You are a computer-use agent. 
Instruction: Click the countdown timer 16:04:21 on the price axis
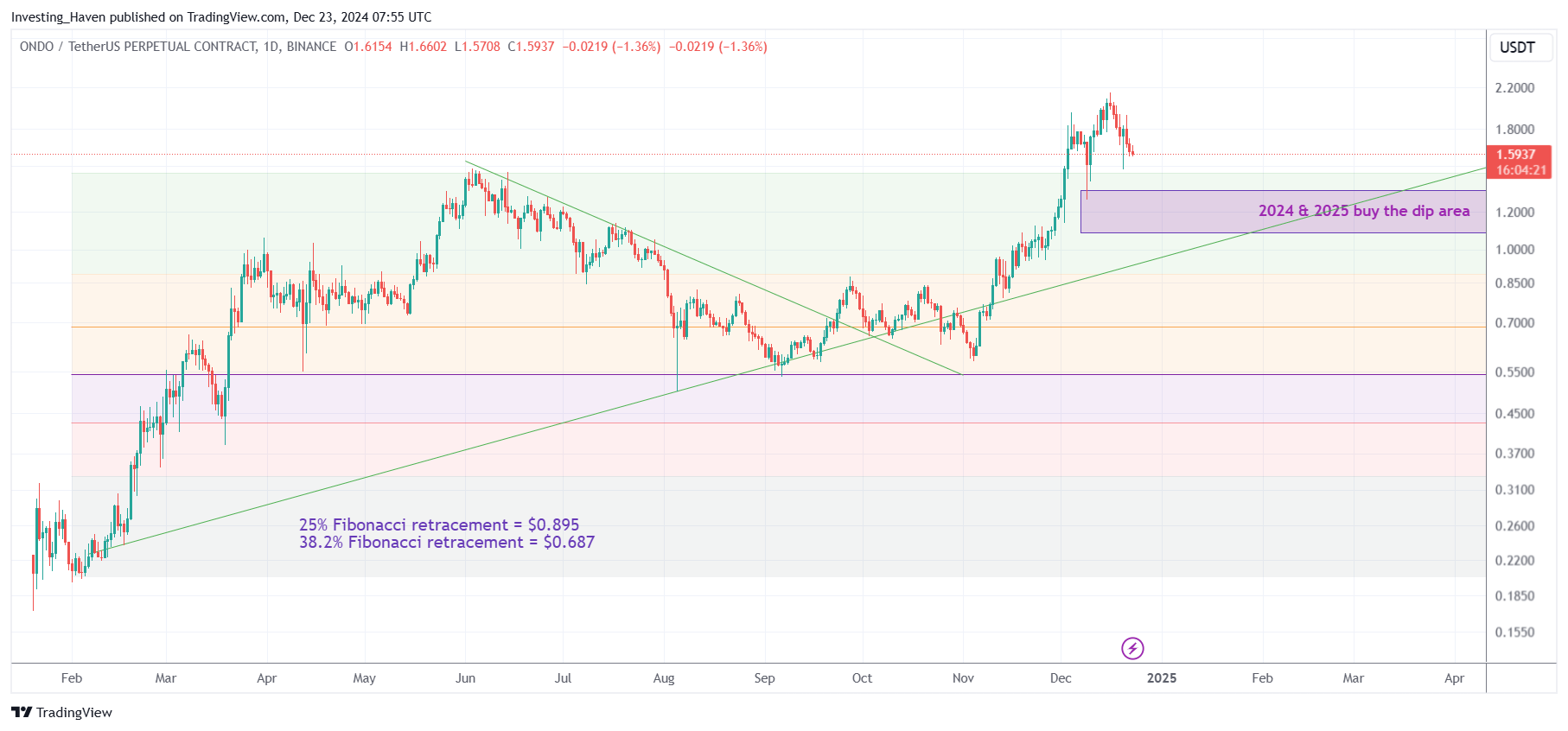pyautogui.click(x=1521, y=170)
